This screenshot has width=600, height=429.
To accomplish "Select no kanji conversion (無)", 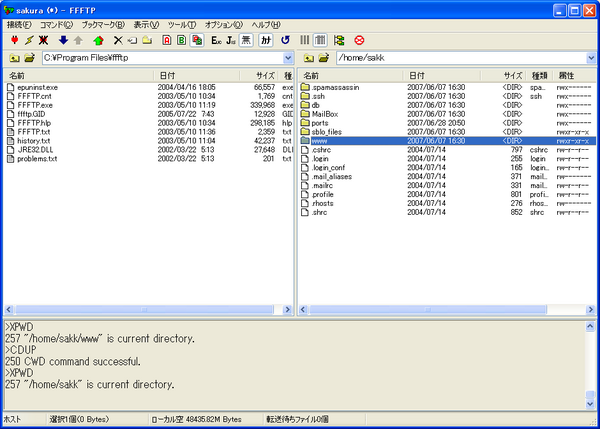I will [246, 40].
